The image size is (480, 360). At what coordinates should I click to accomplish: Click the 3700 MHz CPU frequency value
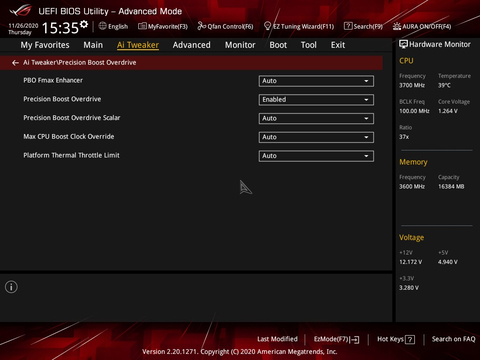412,85
